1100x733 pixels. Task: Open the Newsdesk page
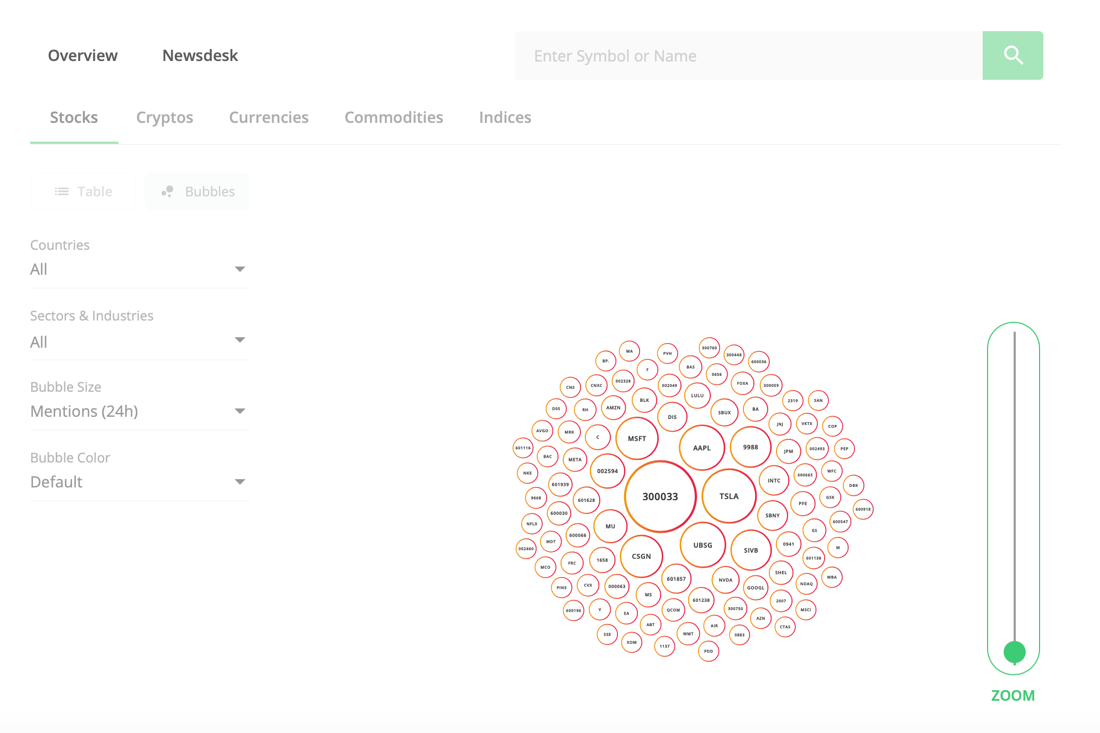pos(200,55)
